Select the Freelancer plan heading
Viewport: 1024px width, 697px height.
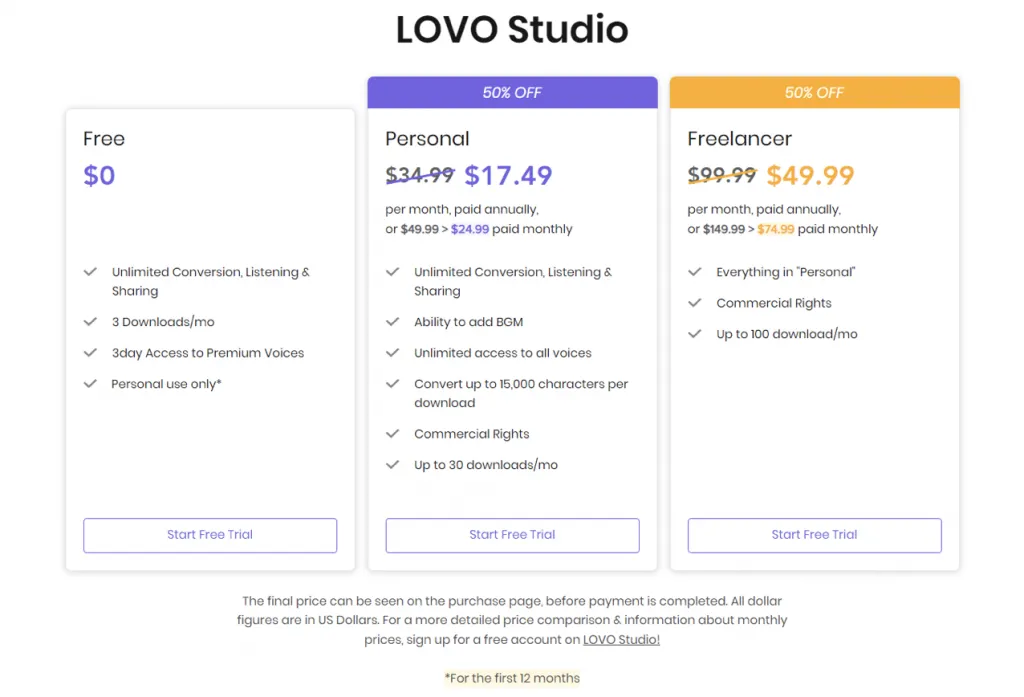click(x=740, y=139)
